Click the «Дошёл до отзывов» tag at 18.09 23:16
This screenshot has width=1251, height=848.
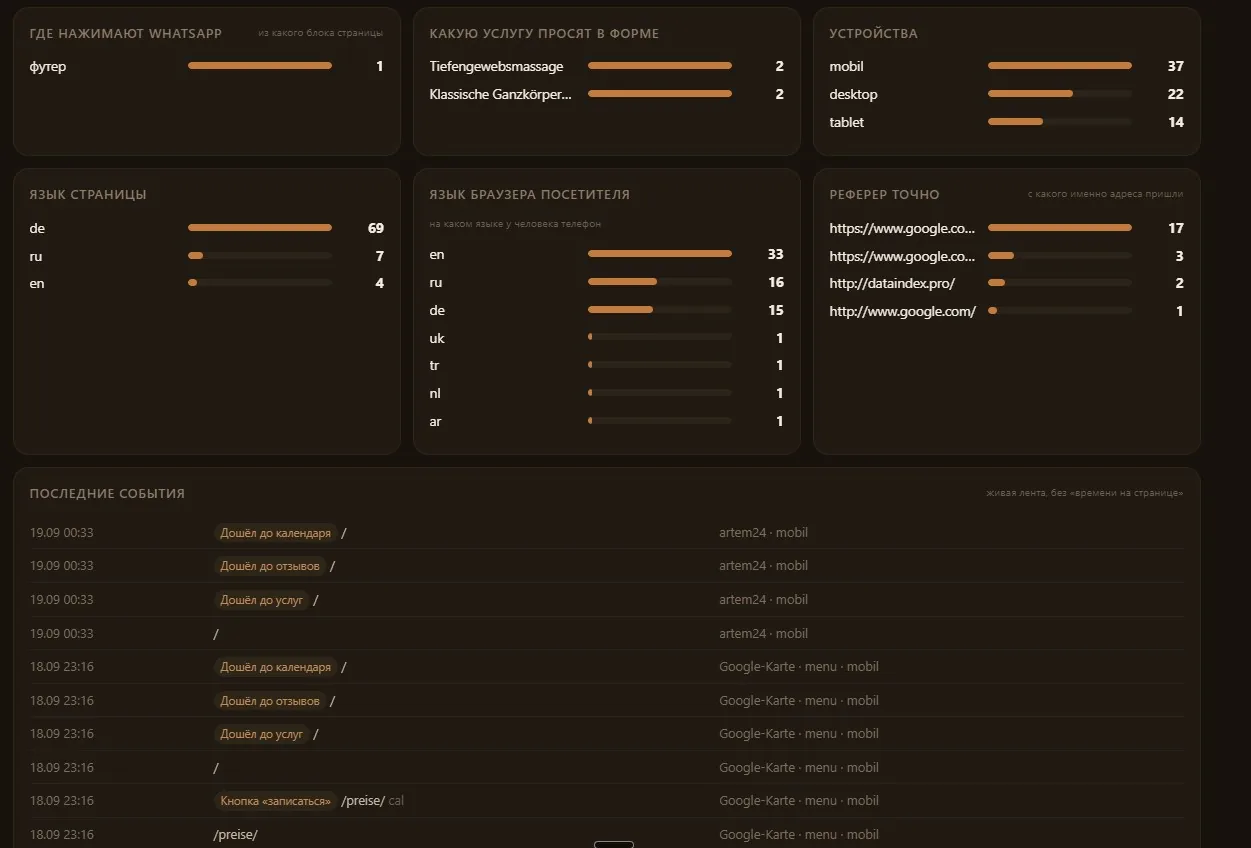[x=270, y=701]
